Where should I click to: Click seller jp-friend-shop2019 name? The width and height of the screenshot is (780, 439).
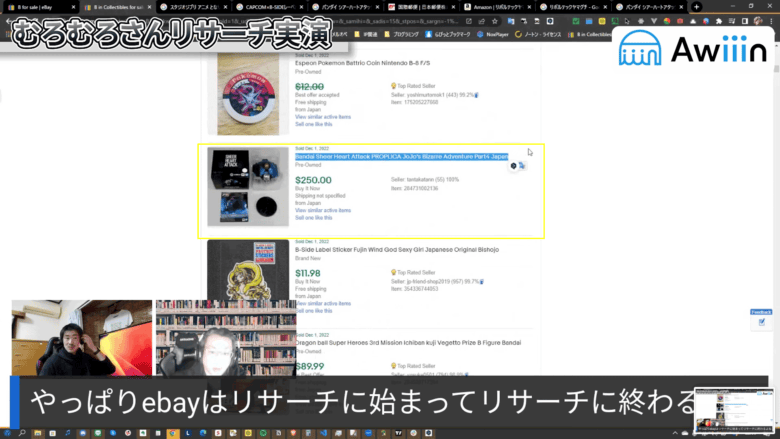[x=430, y=281]
